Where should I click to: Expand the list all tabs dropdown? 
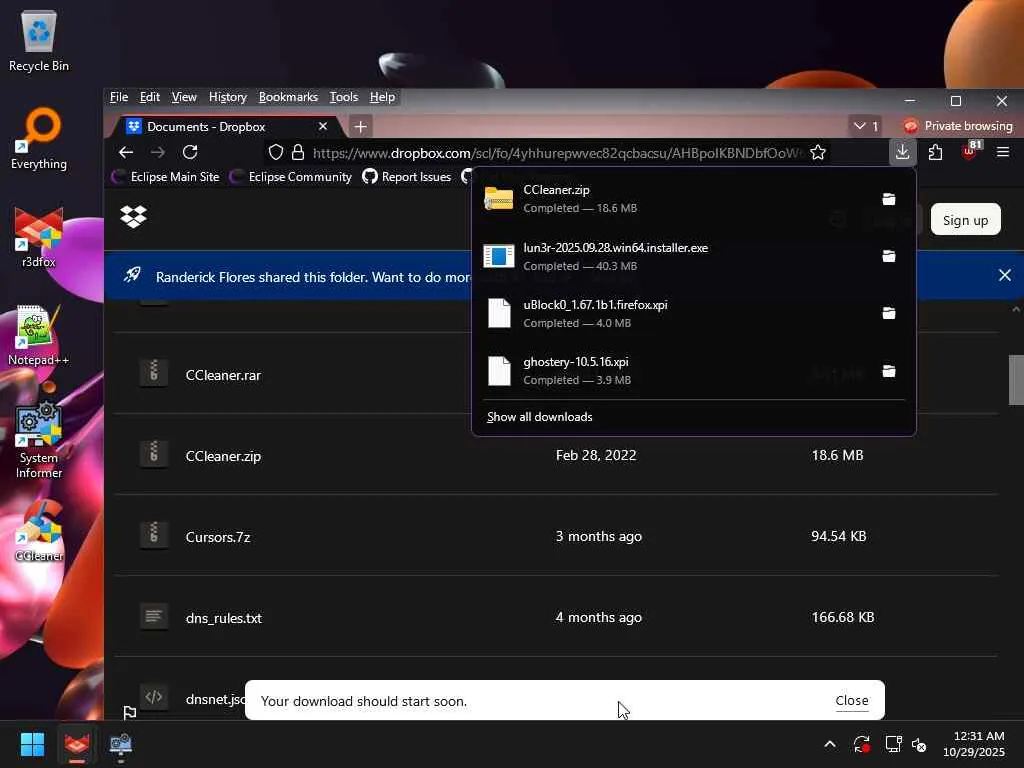(x=865, y=126)
